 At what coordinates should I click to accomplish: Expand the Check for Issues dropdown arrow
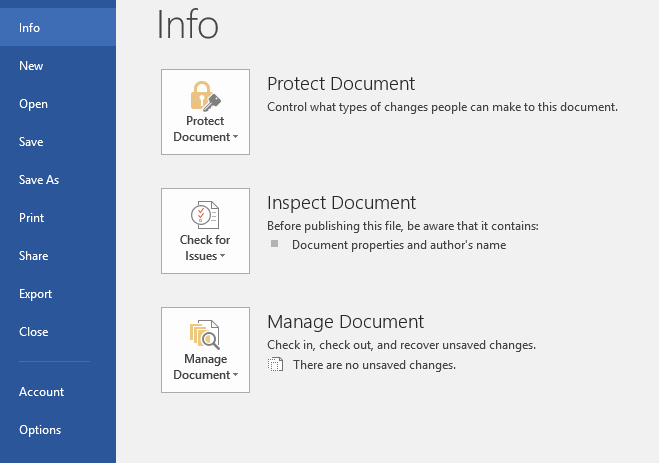coord(222,255)
